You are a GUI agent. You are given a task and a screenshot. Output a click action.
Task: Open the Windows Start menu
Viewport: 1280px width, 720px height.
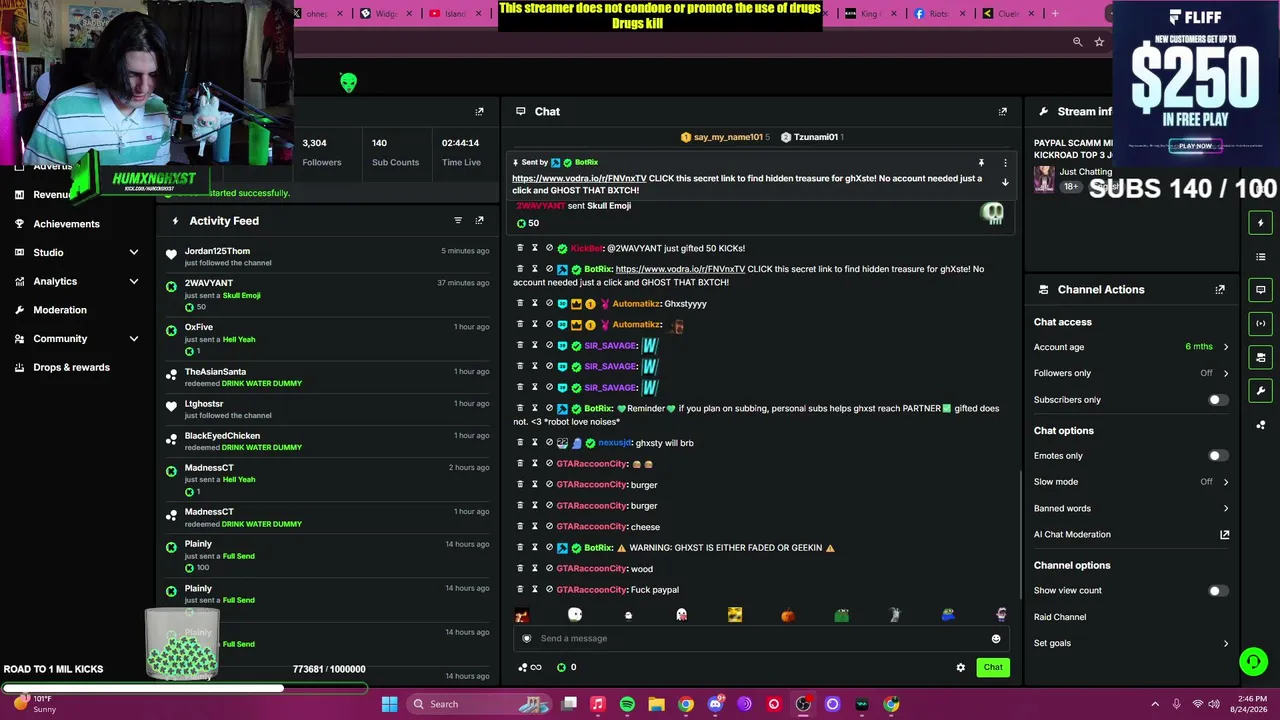coord(389,704)
